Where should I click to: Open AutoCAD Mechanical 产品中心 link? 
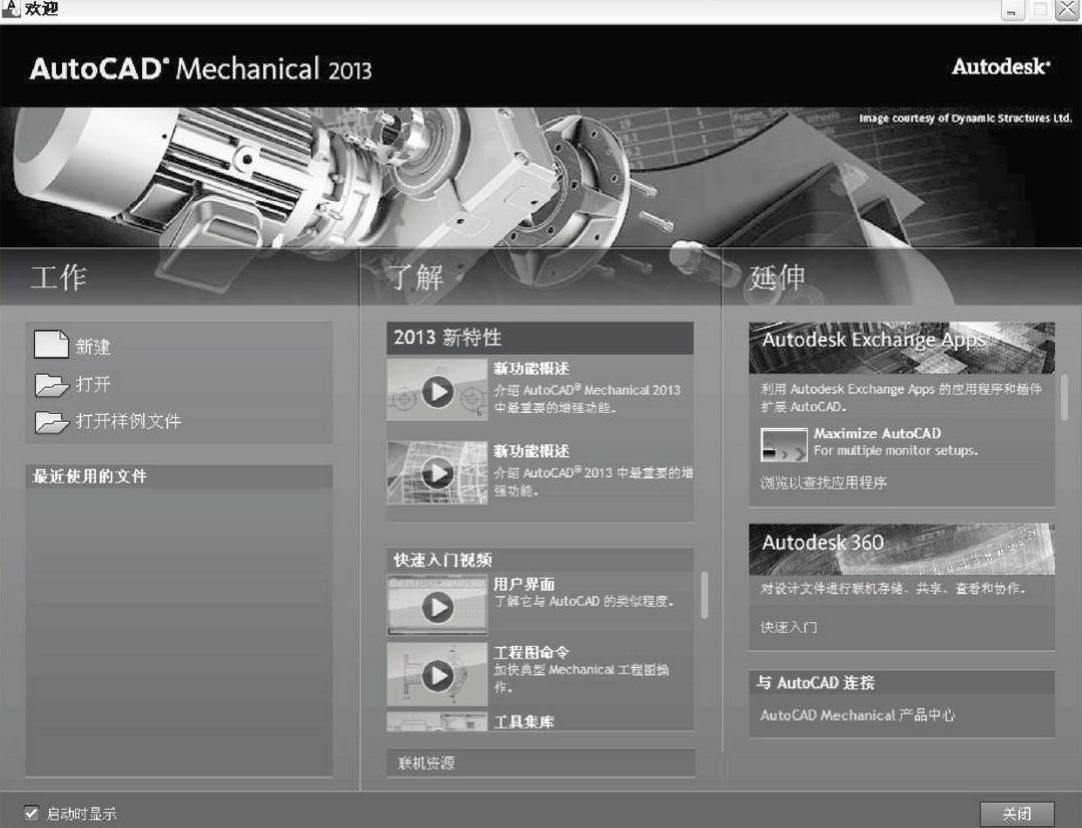tap(857, 715)
